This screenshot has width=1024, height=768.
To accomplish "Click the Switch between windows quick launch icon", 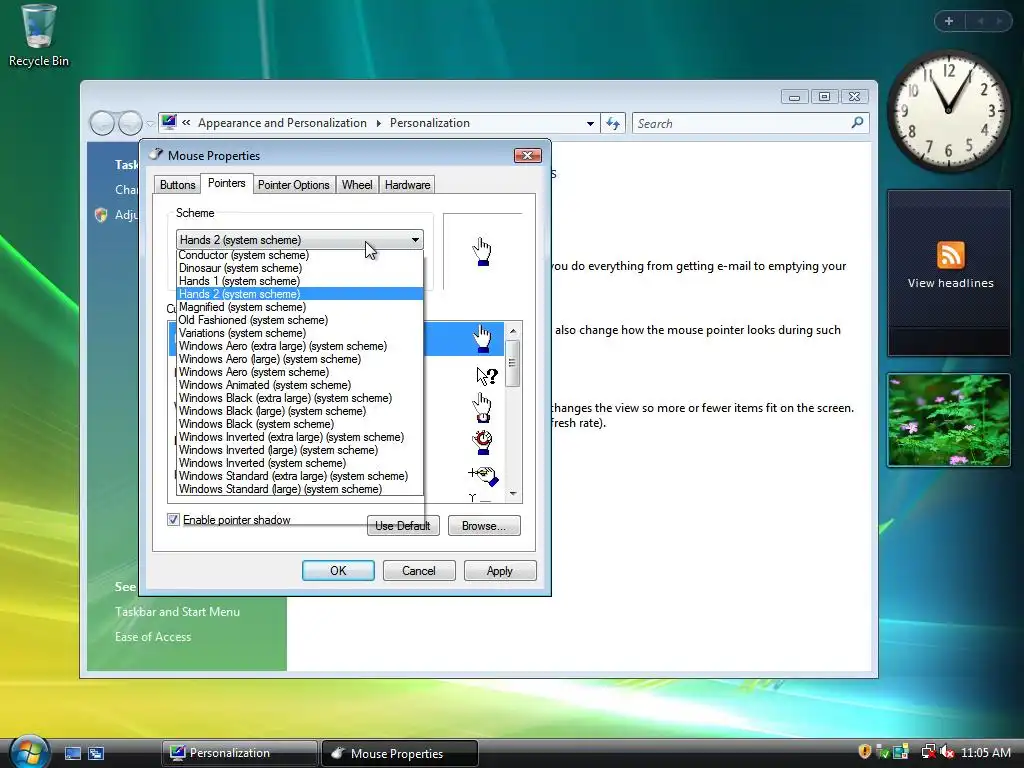I will (x=96, y=753).
